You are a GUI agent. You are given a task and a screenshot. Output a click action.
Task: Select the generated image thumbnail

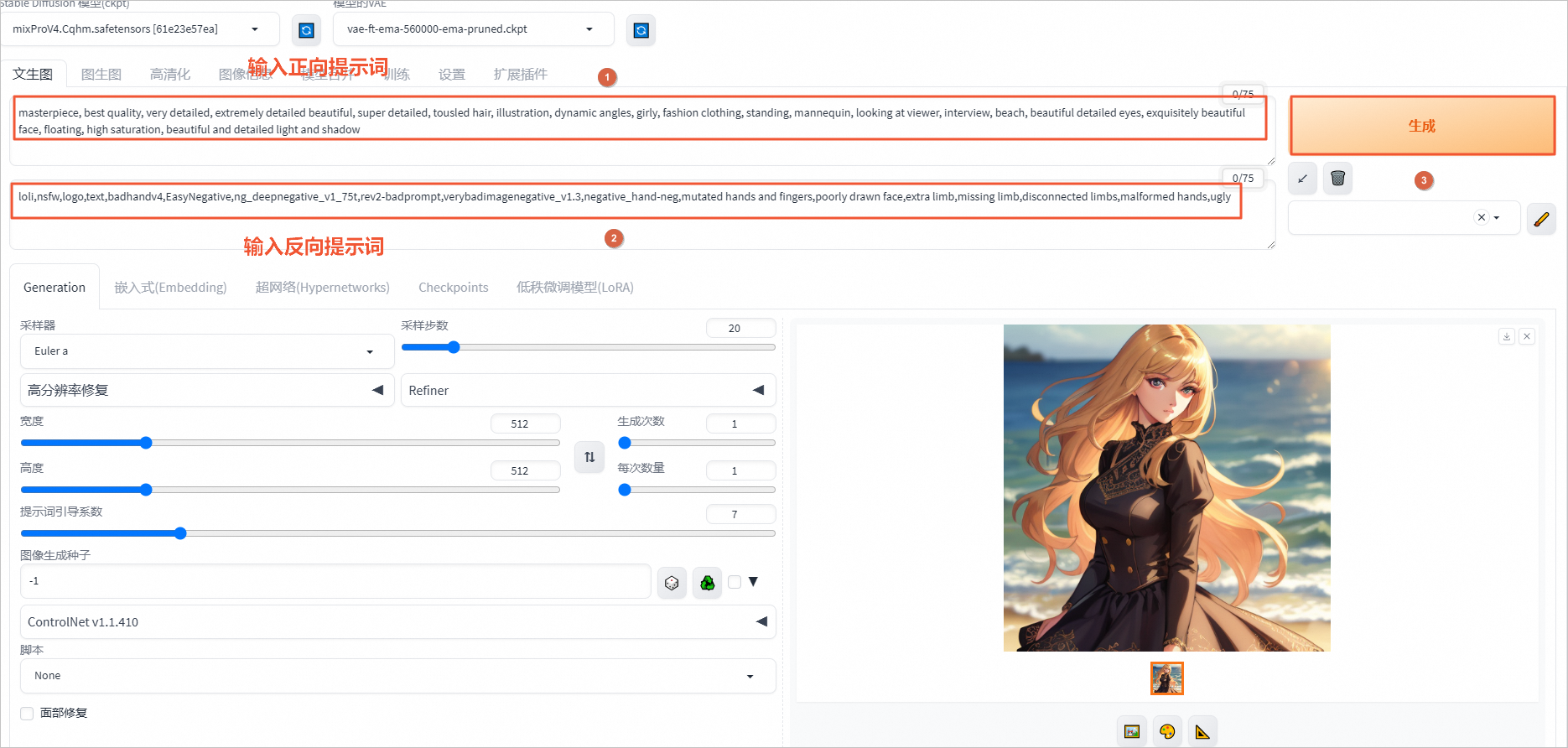pos(1167,678)
